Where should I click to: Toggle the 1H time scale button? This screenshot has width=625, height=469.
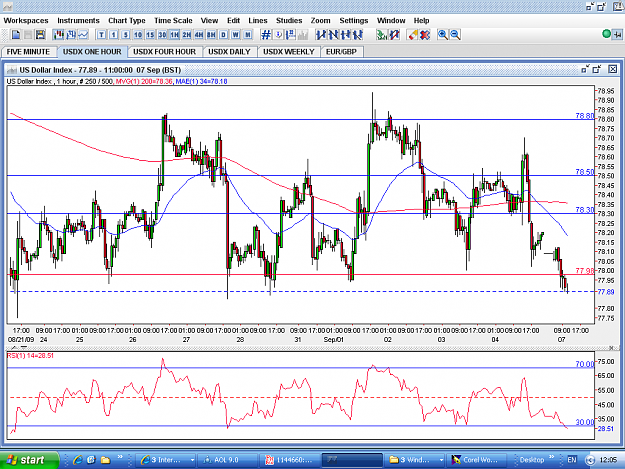tap(175, 35)
